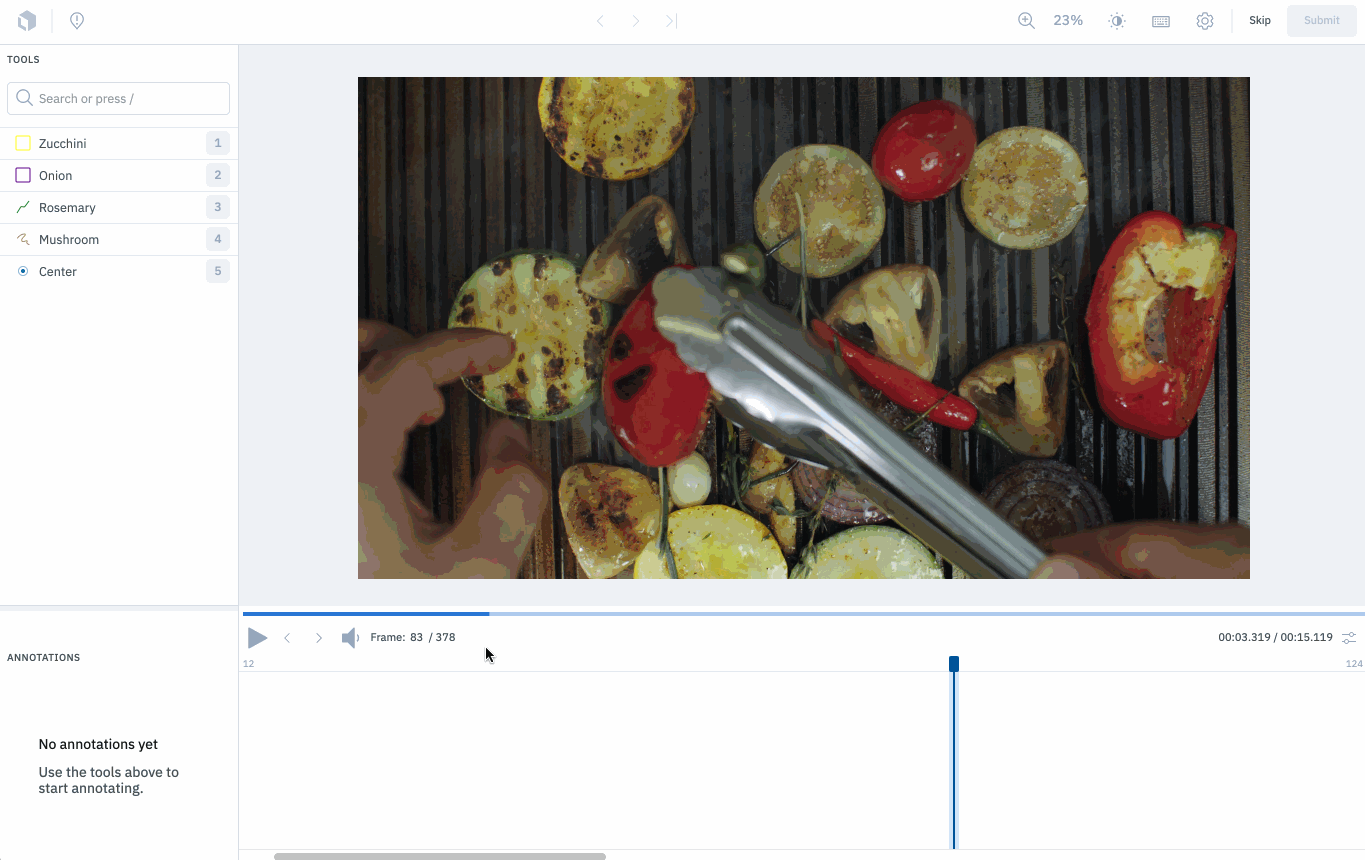Image resolution: width=1365 pixels, height=860 pixels.
Task: Select the Rosemary polyline tool
Action: 119,207
